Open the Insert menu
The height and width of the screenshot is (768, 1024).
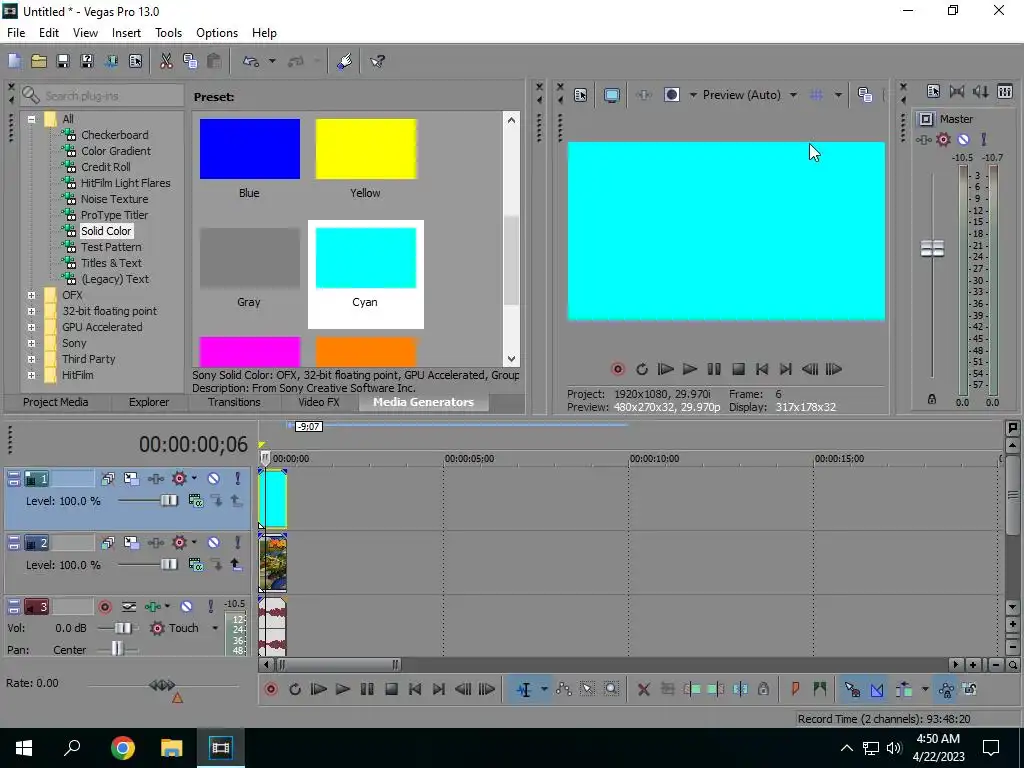point(126,33)
